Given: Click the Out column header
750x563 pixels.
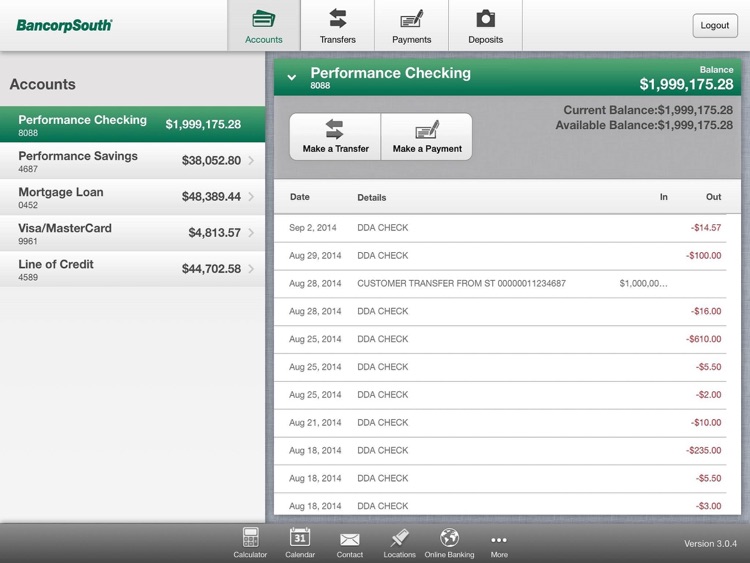Looking at the screenshot, I should click(x=713, y=197).
